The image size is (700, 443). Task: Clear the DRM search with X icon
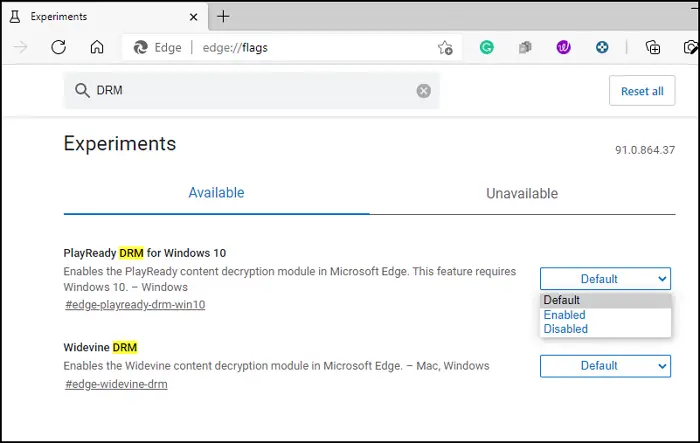(424, 91)
